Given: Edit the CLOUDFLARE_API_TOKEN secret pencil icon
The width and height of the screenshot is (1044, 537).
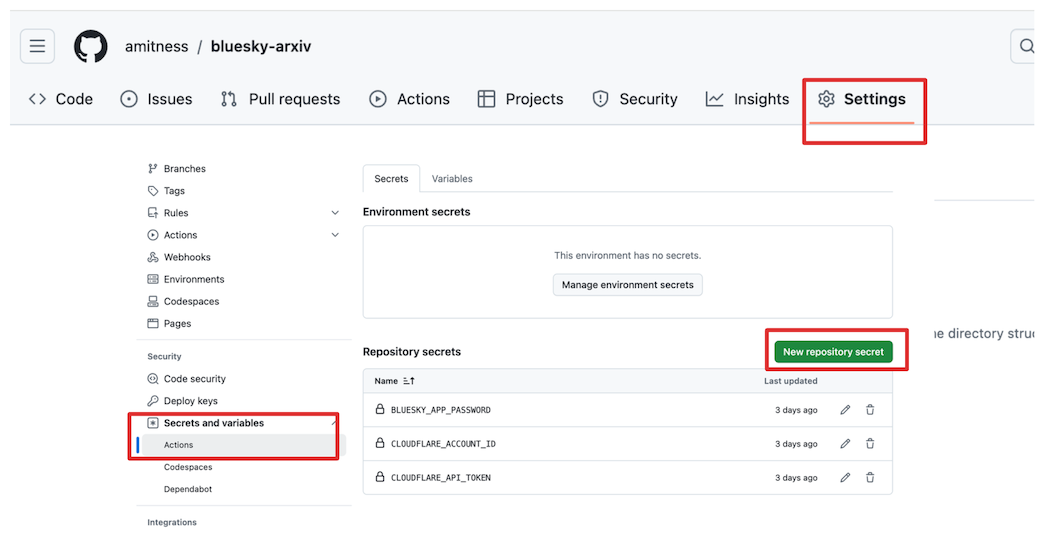Looking at the screenshot, I should tap(845, 478).
